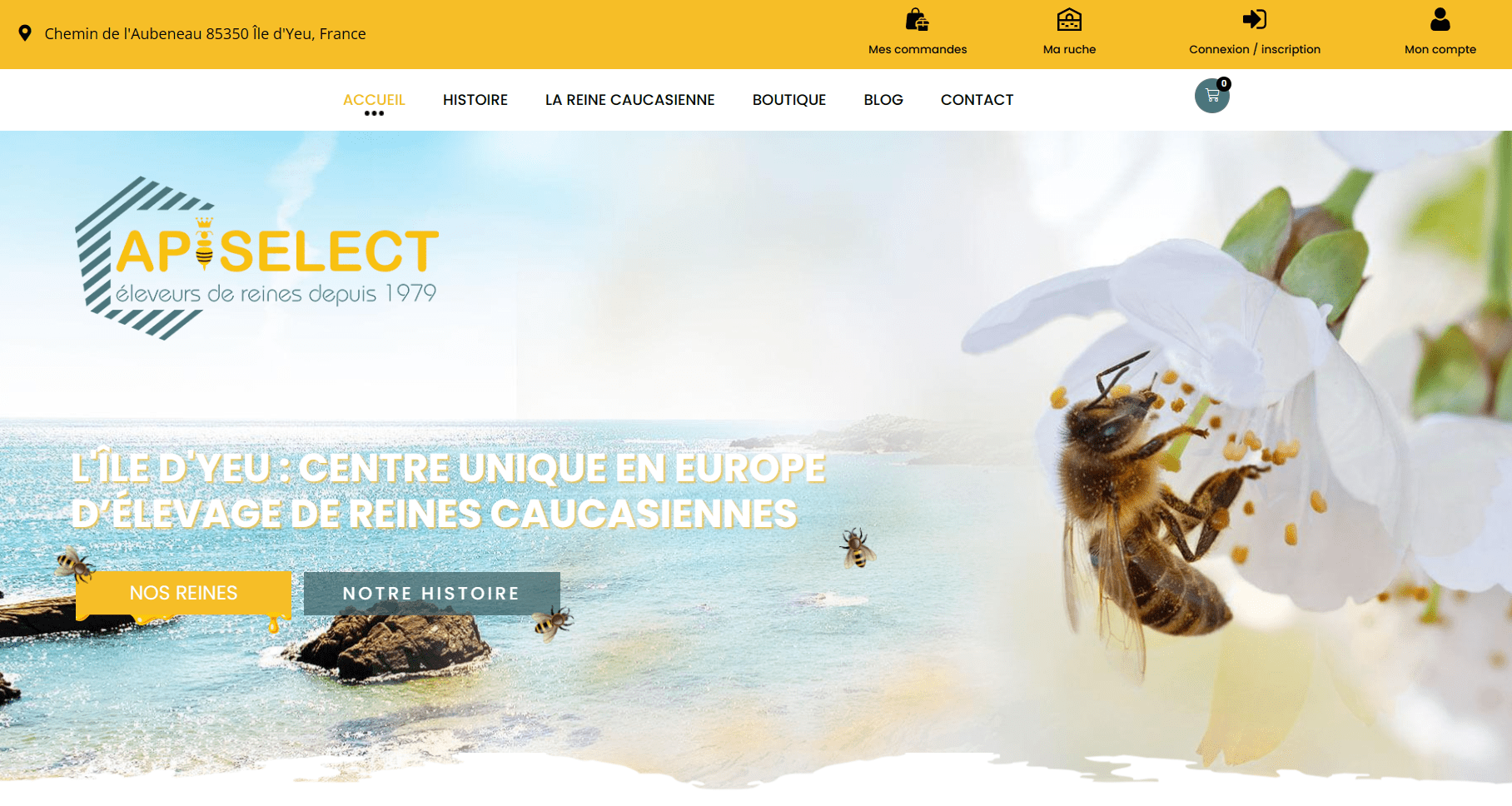Click the Mes commandes bag icon
Screen dimensions: 1512x806
tap(918, 19)
